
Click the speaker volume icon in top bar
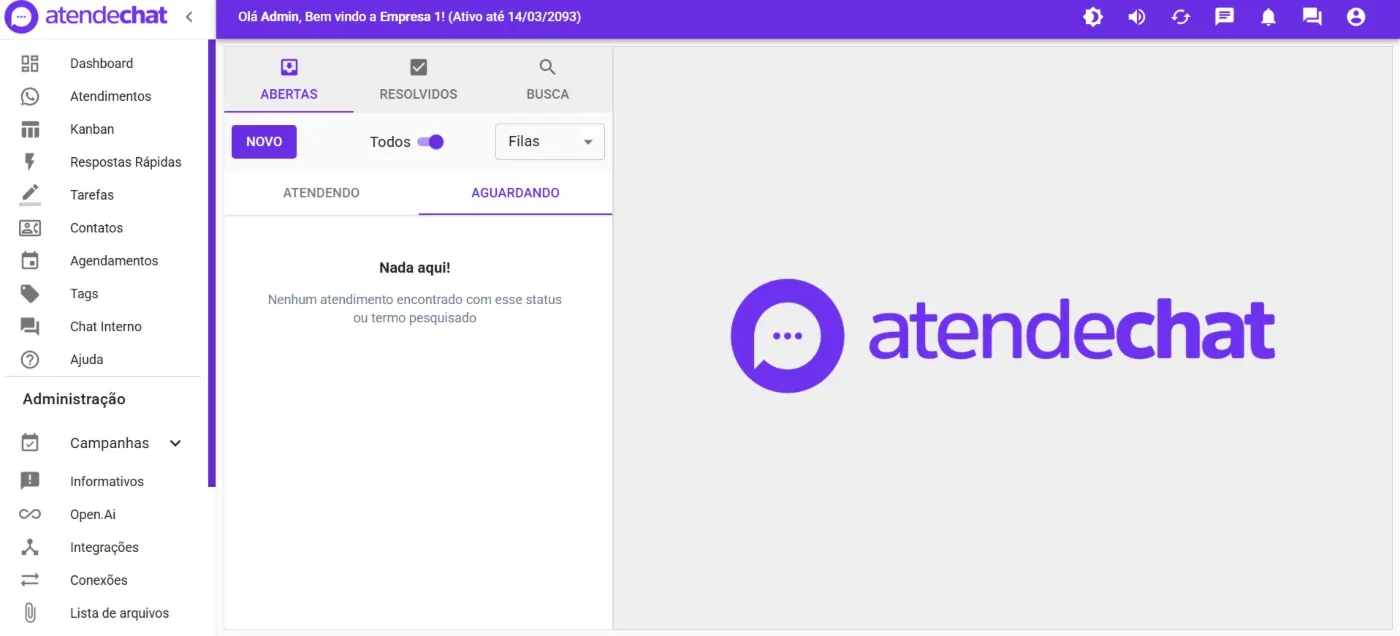tap(1137, 17)
